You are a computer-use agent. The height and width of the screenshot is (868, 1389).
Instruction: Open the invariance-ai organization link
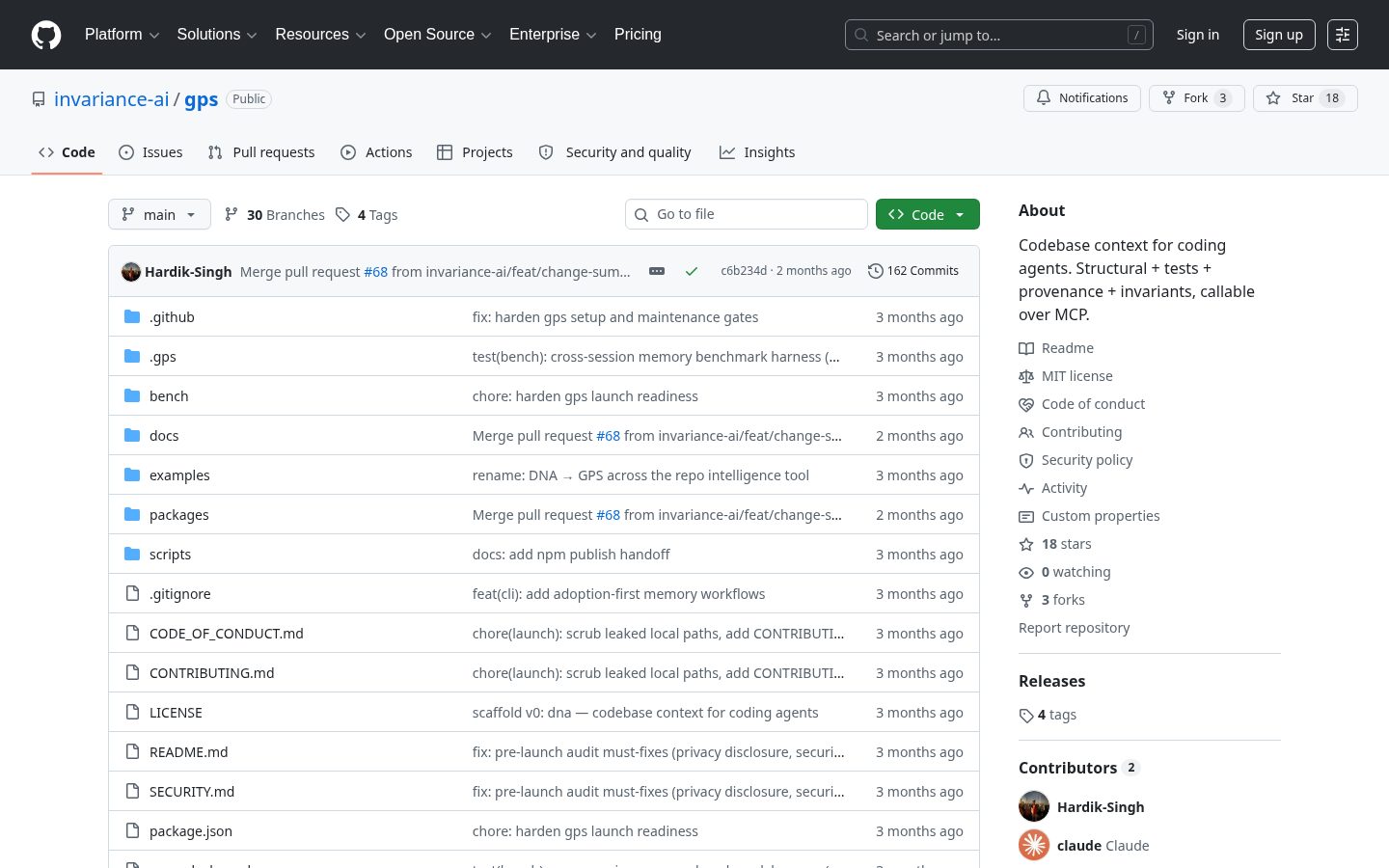tap(111, 99)
